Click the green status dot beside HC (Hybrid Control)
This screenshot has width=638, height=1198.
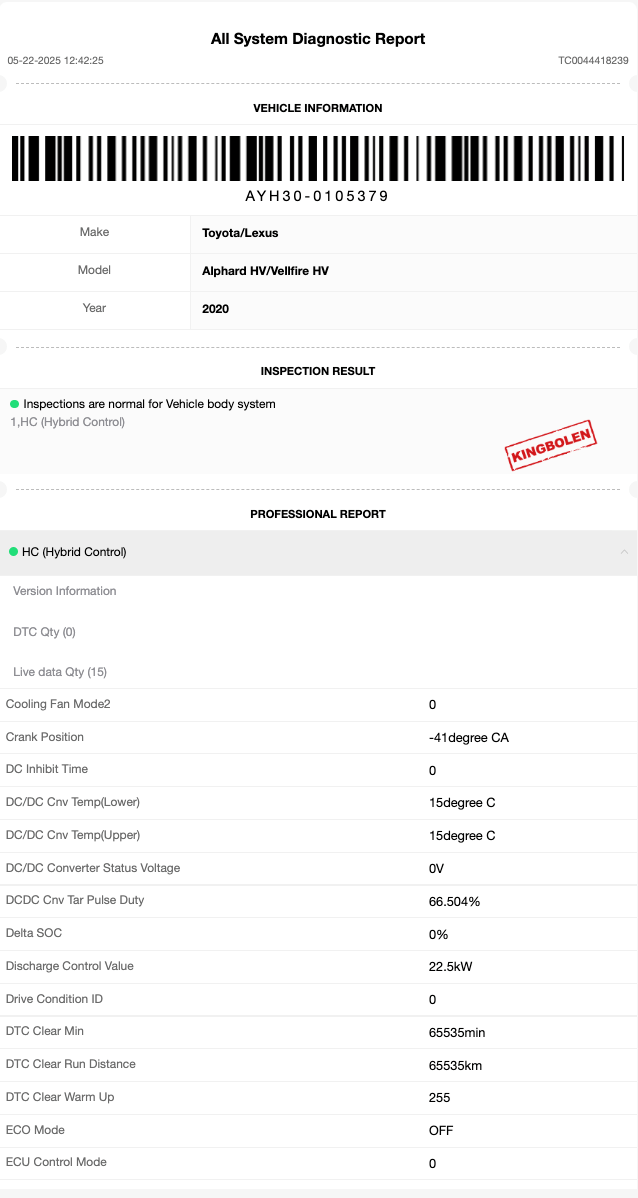click(13, 552)
